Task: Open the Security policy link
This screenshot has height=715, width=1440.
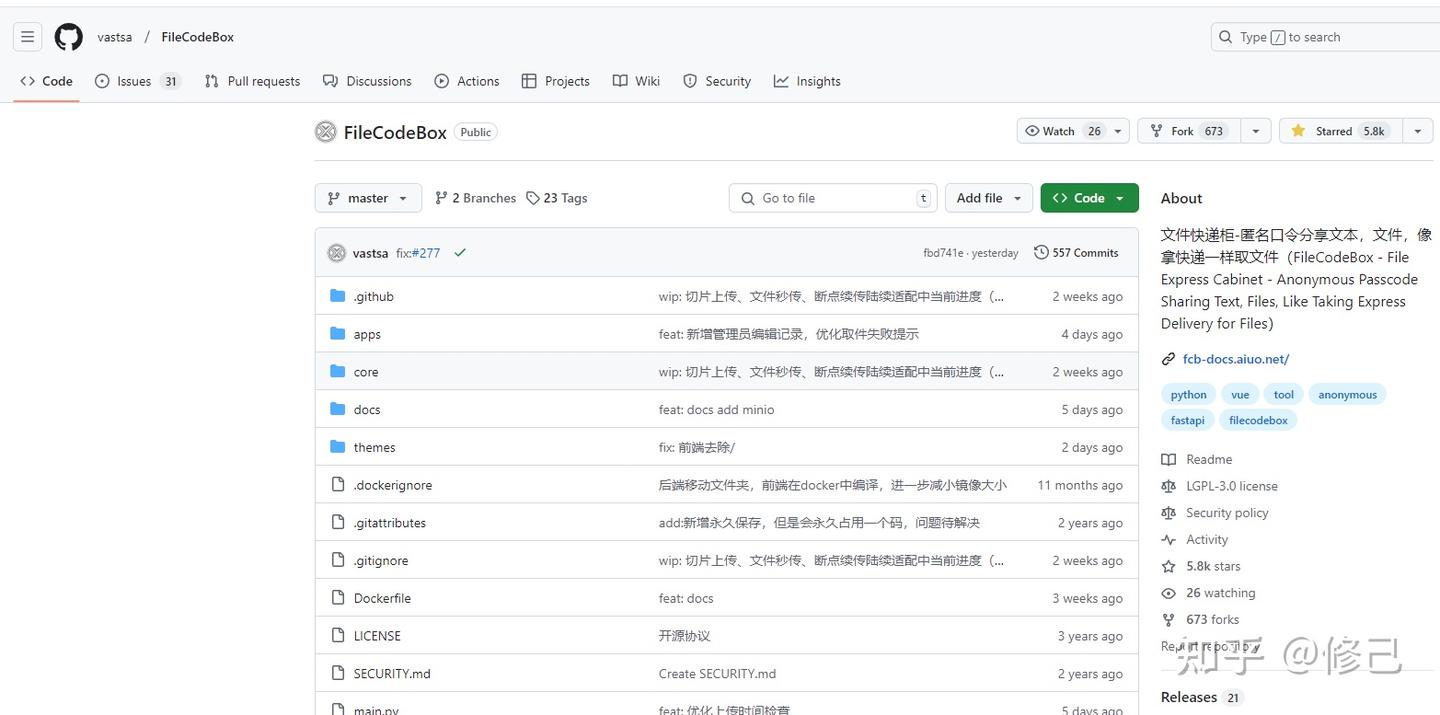Action: point(1227,513)
